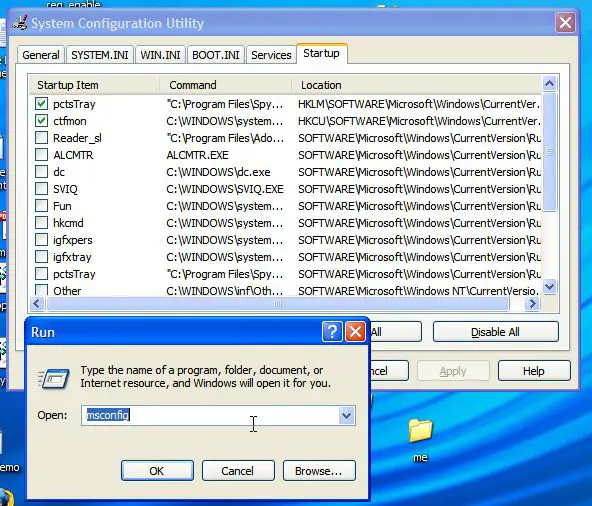This screenshot has width=592, height=506.
Task: Open the SYSTEM.INI tab
Action: [x=100, y=55]
